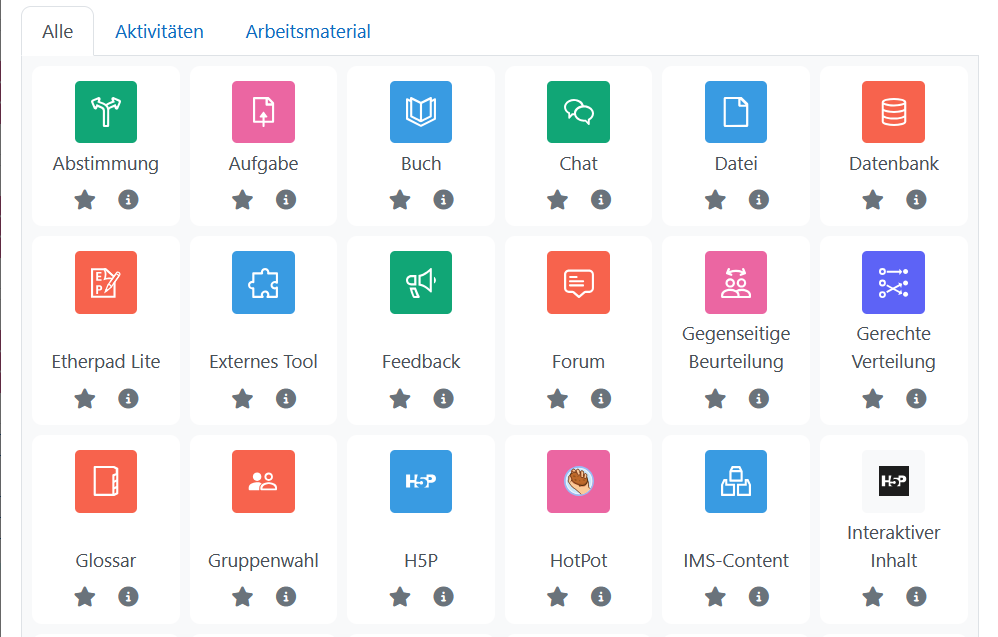Mark Glossar as favorite with star
The height and width of the screenshot is (637, 998).
(85, 597)
